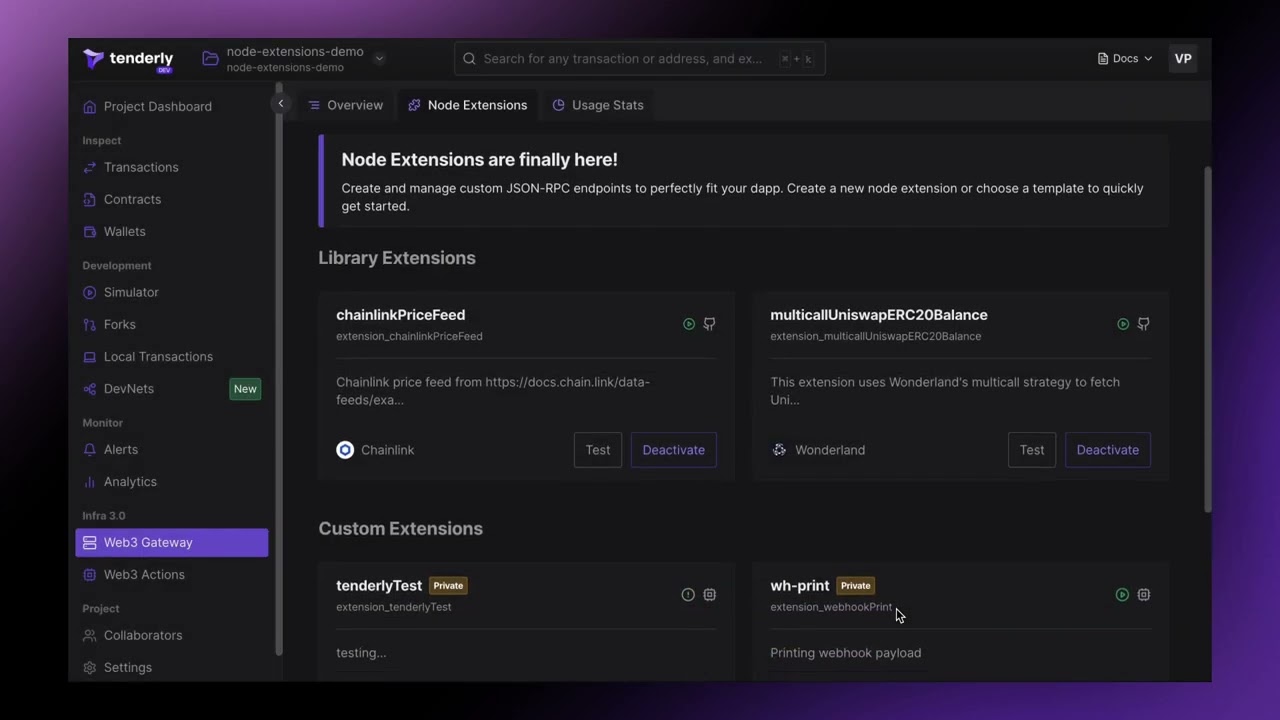Viewport: 1280px width, 720px height.
Task: Open the Usage Stats tab
Action: tap(598, 105)
